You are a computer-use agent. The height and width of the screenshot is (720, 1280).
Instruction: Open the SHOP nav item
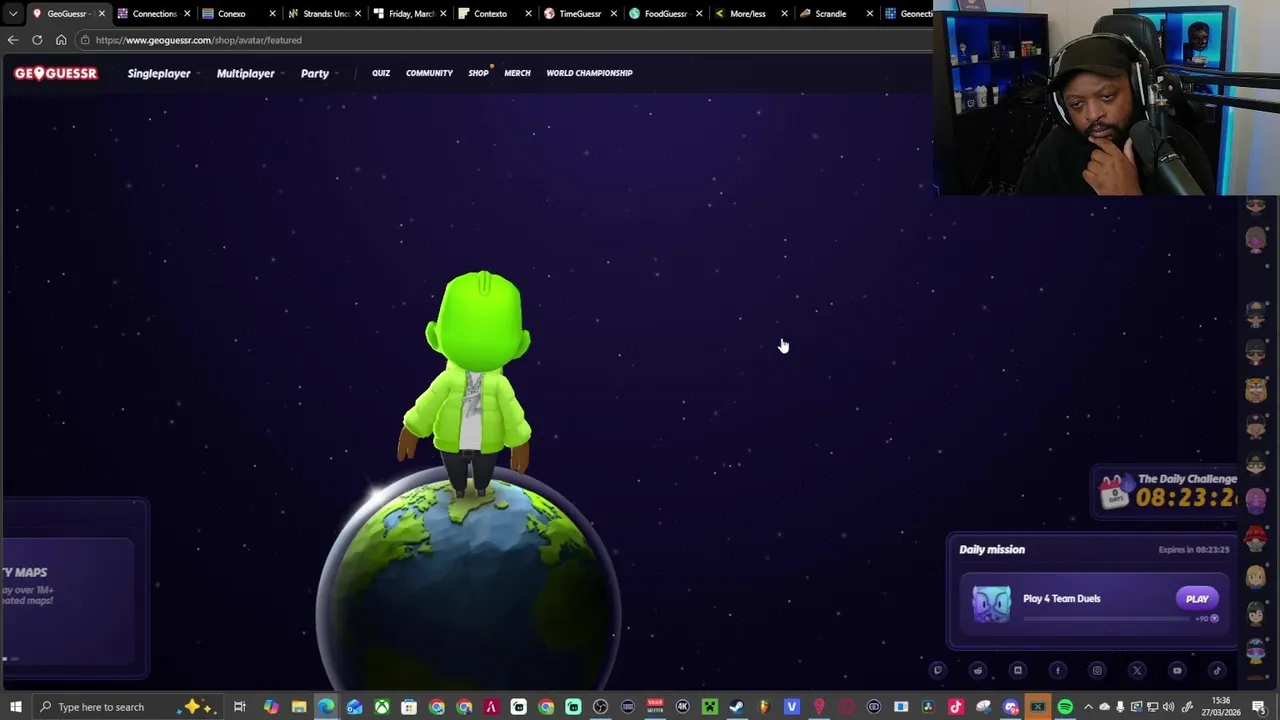(478, 73)
